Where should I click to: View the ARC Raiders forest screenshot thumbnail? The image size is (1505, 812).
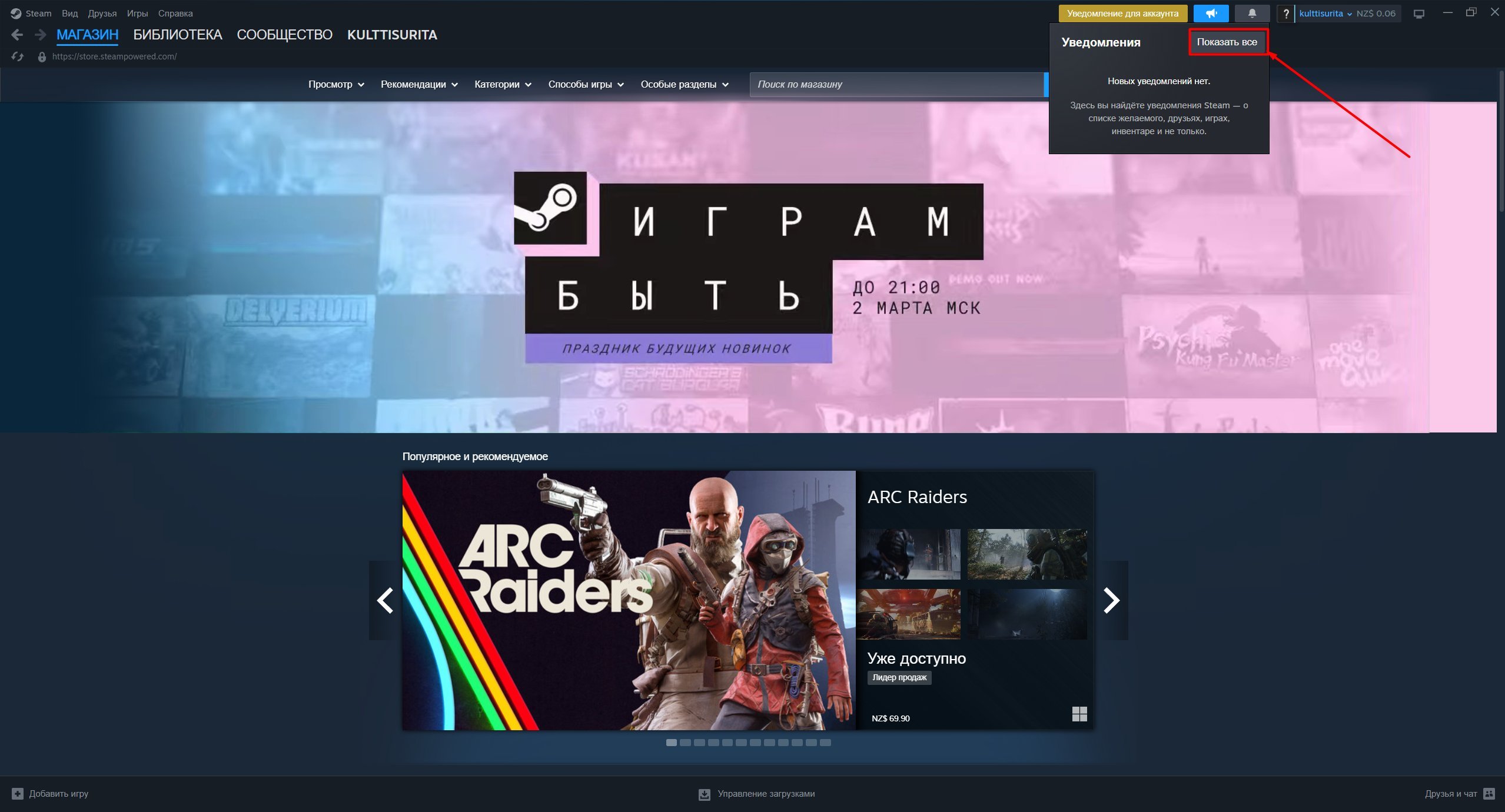(1027, 554)
